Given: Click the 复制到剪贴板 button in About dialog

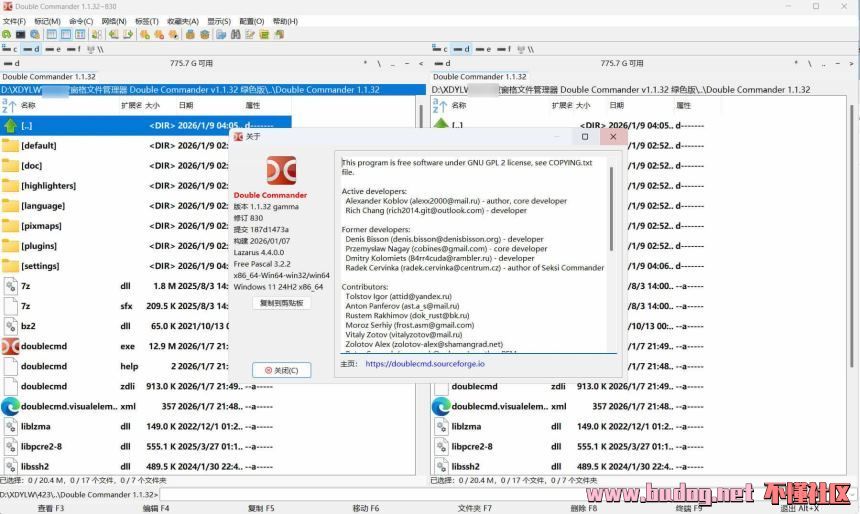Looking at the screenshot, I should [281, 303].
